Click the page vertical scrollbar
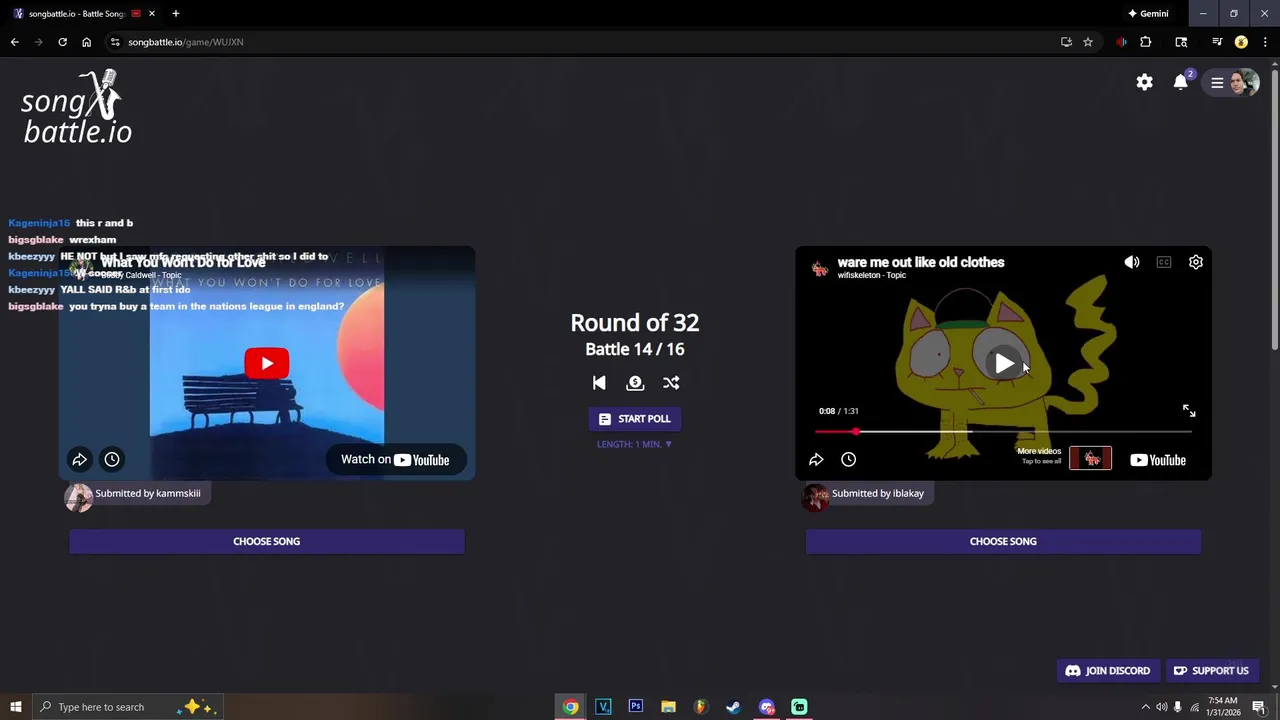This screenshot has height=720, width=1280. click(1274, 210)
